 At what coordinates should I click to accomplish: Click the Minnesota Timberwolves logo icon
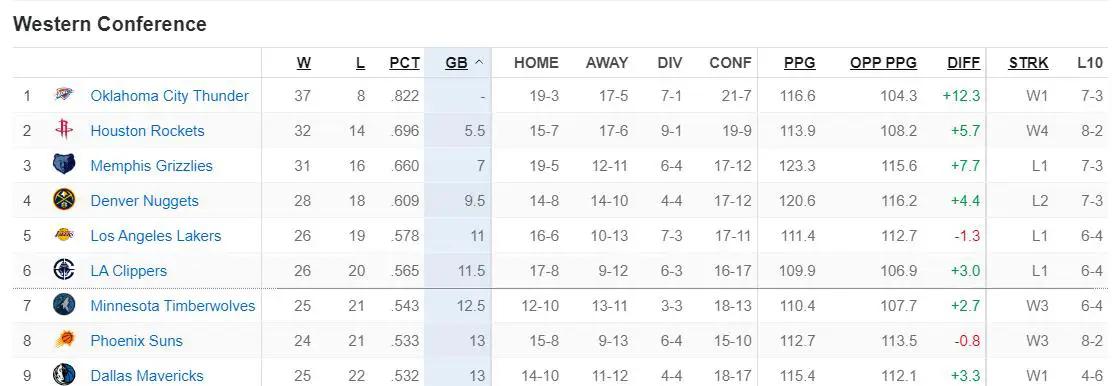click(x=64, y=305)
